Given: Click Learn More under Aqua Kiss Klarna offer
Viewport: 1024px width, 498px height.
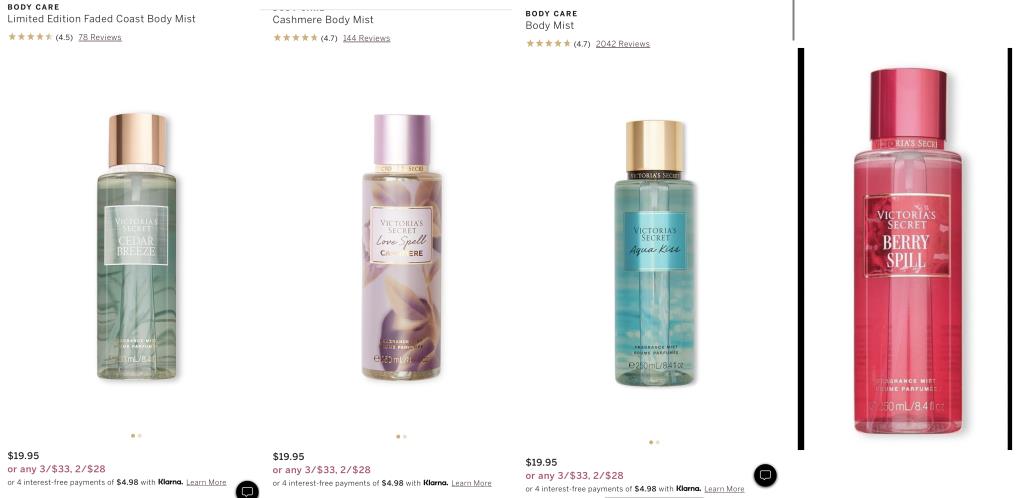Looking at the screenshot, I should click(x=724, y=489).
